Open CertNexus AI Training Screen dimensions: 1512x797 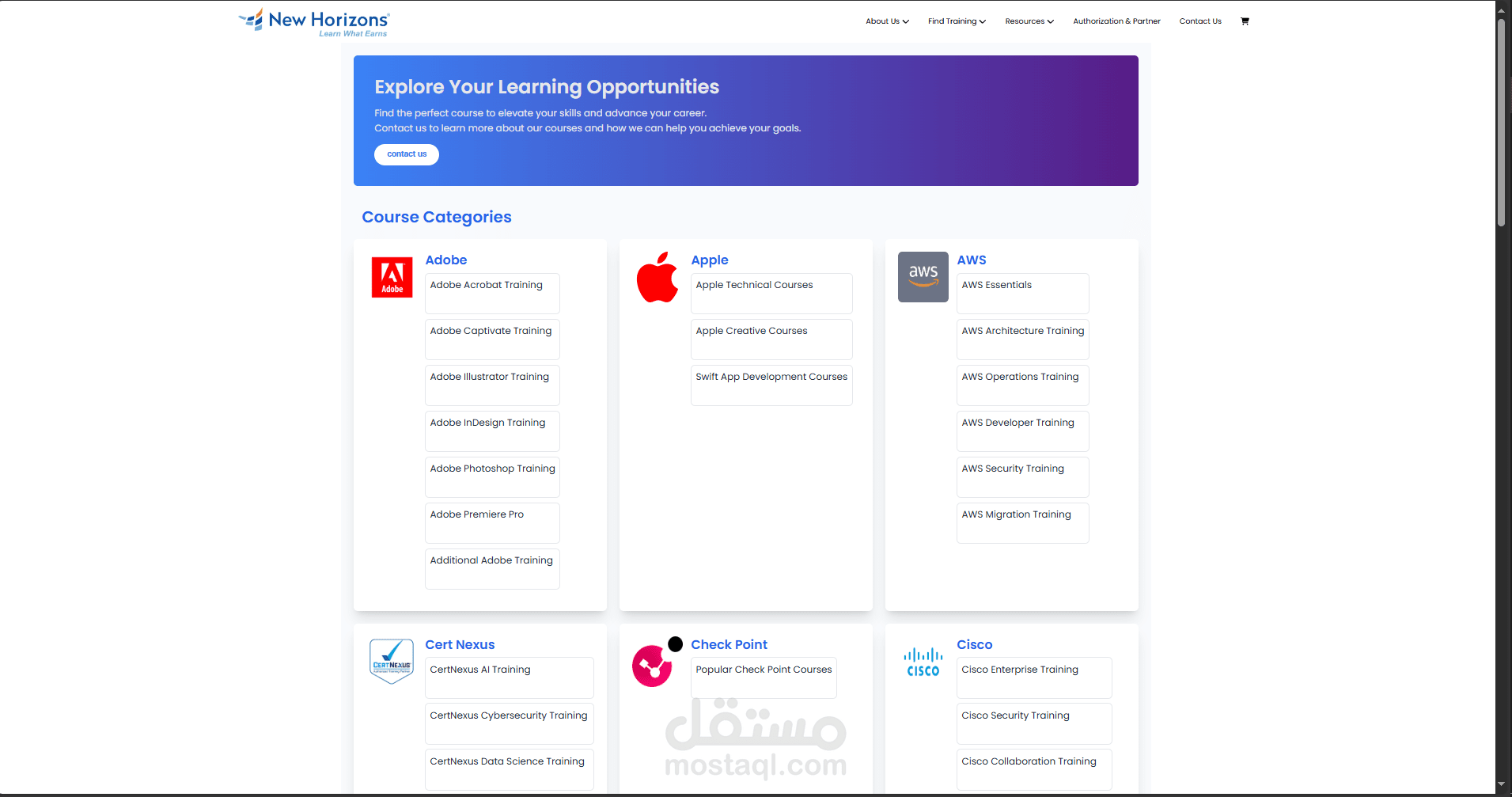510,678
